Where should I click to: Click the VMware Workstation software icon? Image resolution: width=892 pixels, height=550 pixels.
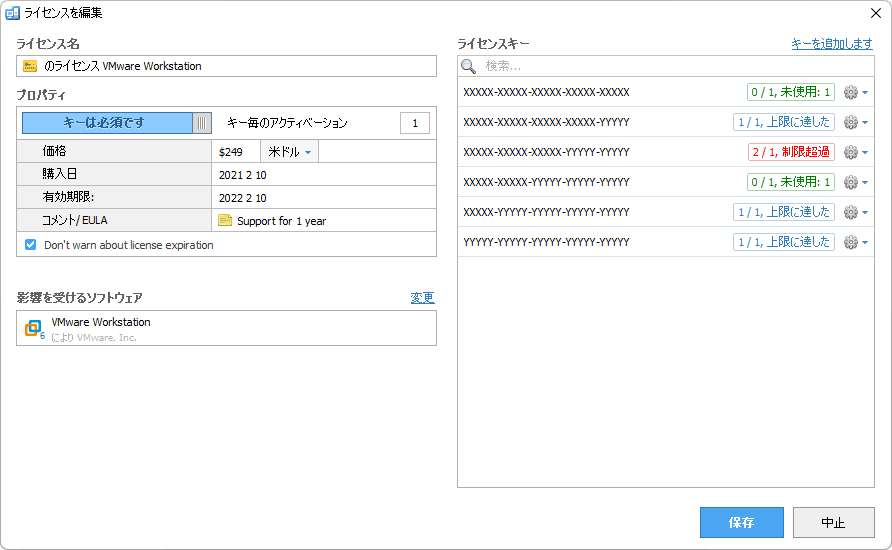(x=33, y=328)
